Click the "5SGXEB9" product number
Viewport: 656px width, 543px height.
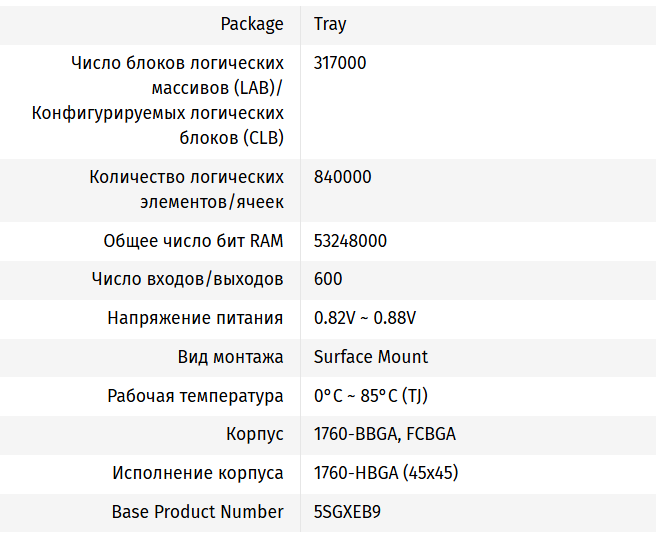click(347, 511)
